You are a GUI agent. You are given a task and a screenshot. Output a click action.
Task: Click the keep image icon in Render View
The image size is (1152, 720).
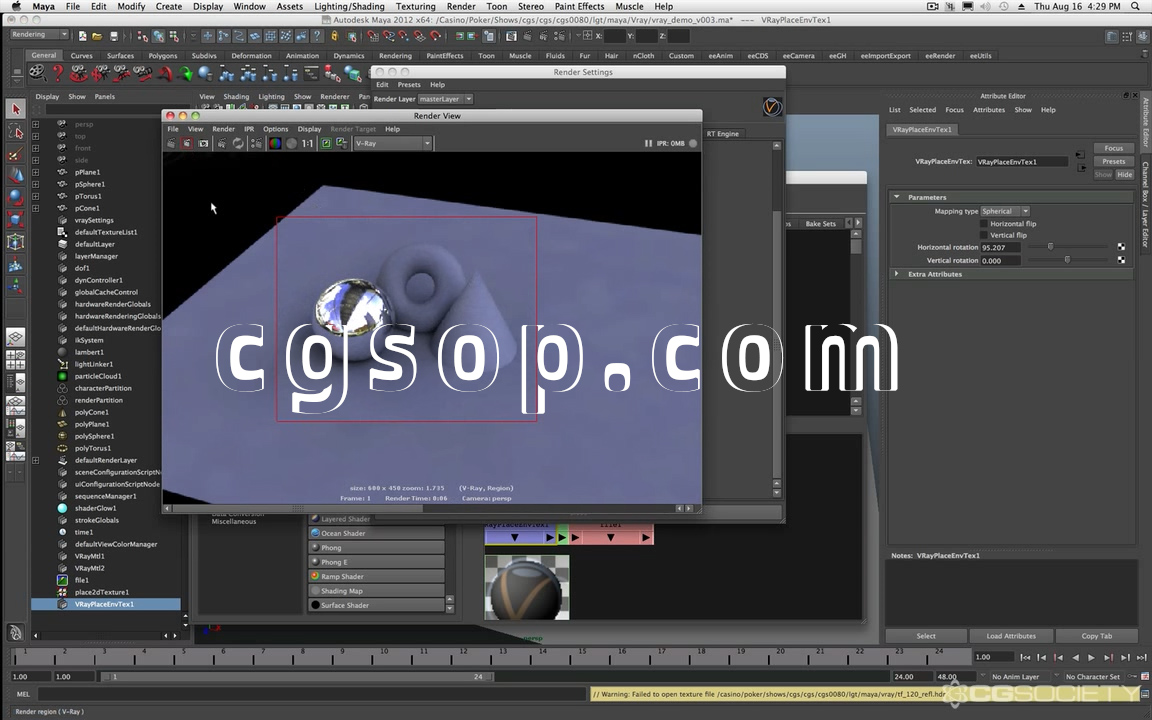coord(325,143)
